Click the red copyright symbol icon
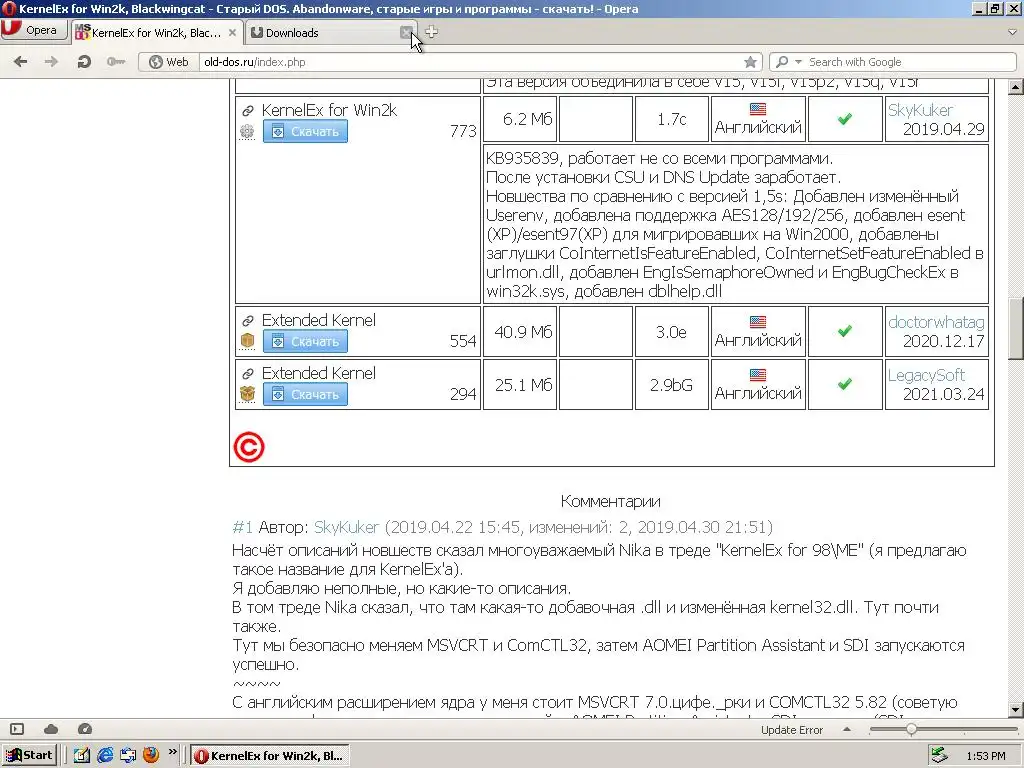 249,447
